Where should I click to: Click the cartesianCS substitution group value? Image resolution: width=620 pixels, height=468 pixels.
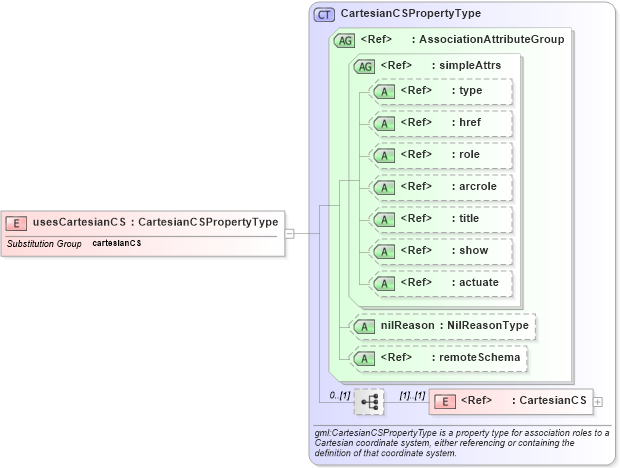tap(117, 243)
